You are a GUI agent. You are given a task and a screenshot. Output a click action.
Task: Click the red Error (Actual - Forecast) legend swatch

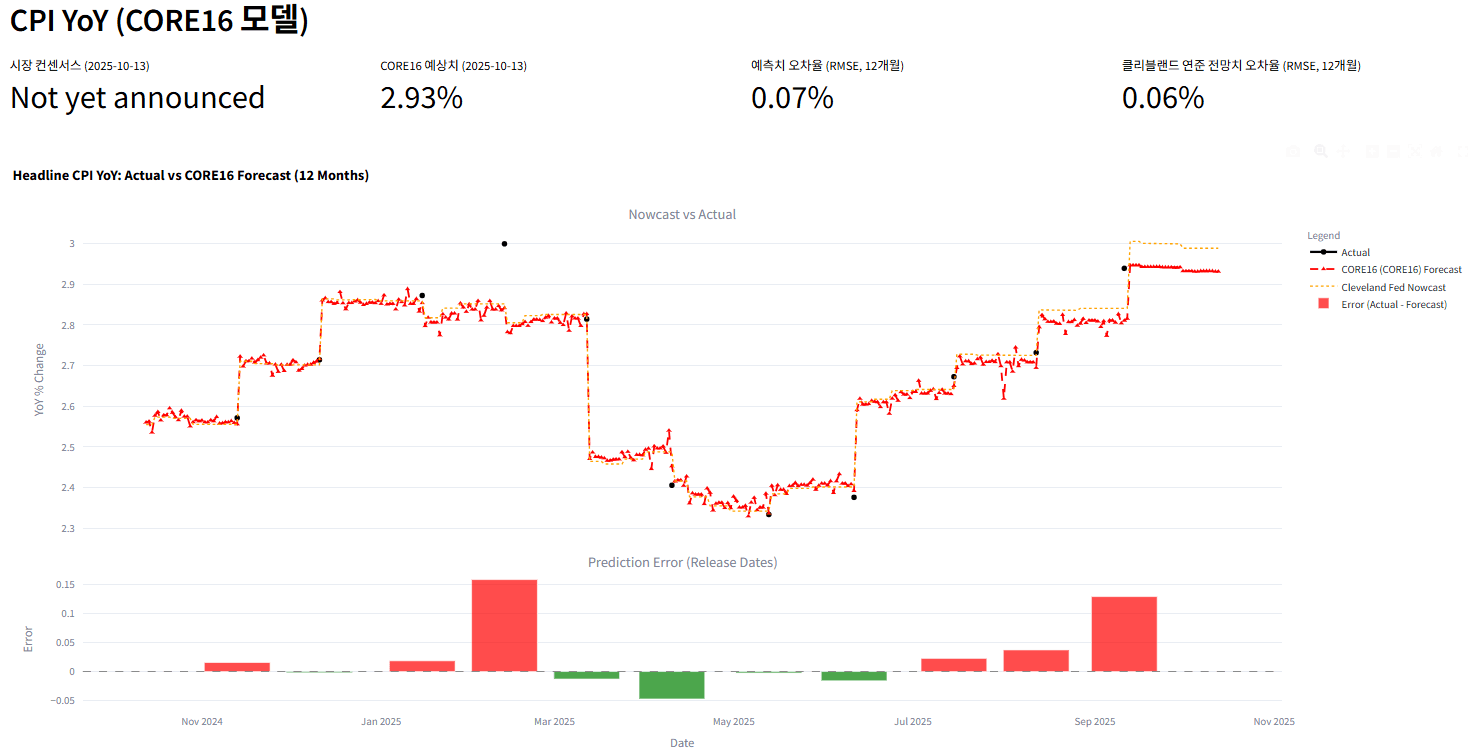(x=1322, y=304)
